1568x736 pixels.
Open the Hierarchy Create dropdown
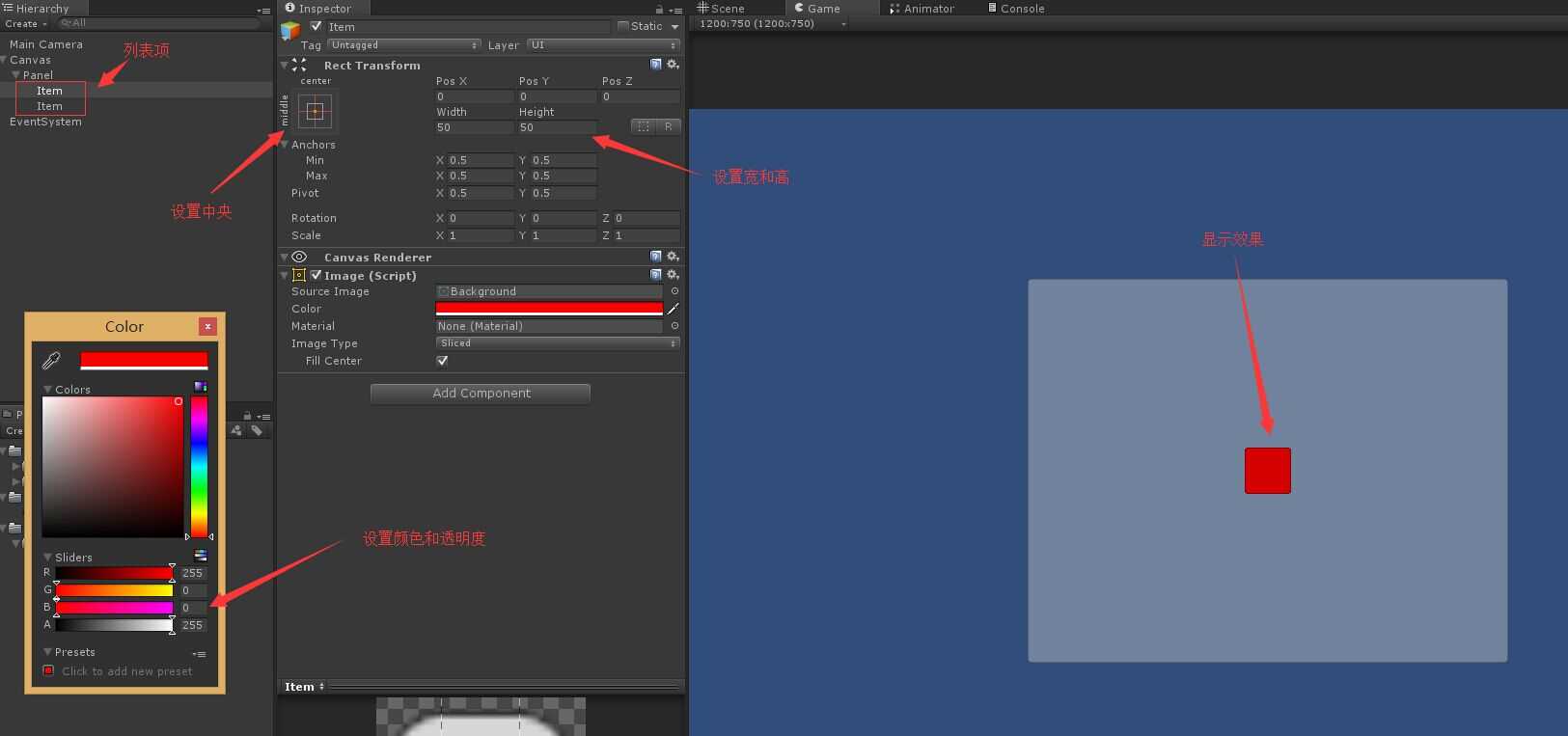click(x=24, y=23)
